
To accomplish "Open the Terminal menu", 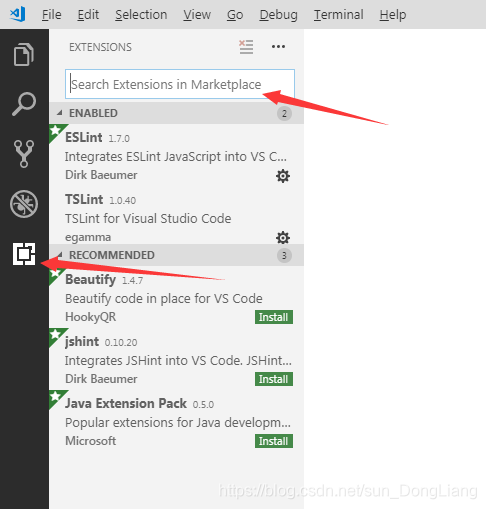I will [x=338, y=15].
